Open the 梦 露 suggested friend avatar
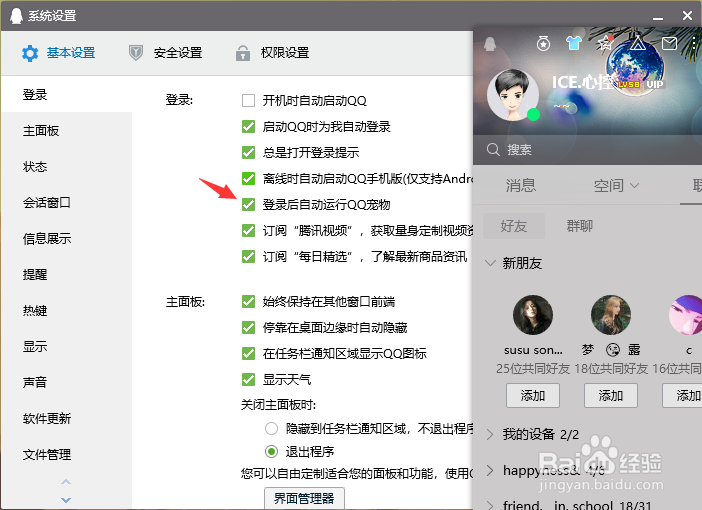This screenshot has height=510, width=702. pyautogui.click(x=611, y=315)
